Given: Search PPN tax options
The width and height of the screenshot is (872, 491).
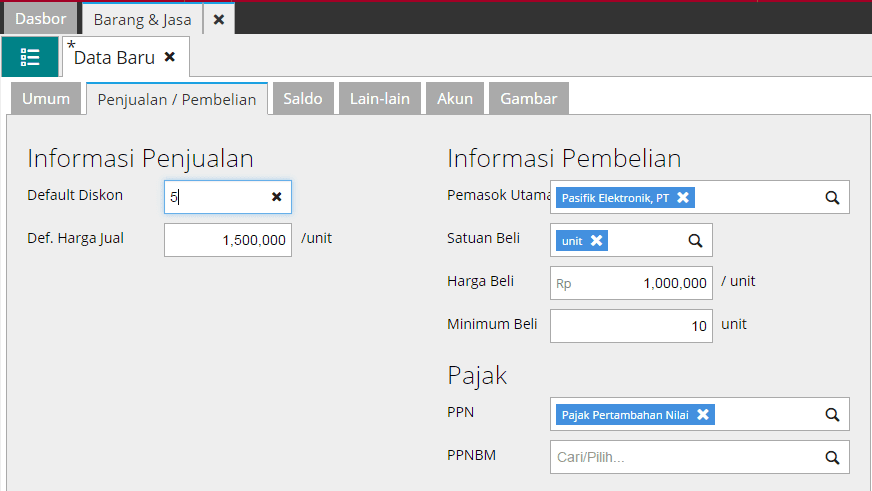Looking at the screenshot, I should coord(832,415).
